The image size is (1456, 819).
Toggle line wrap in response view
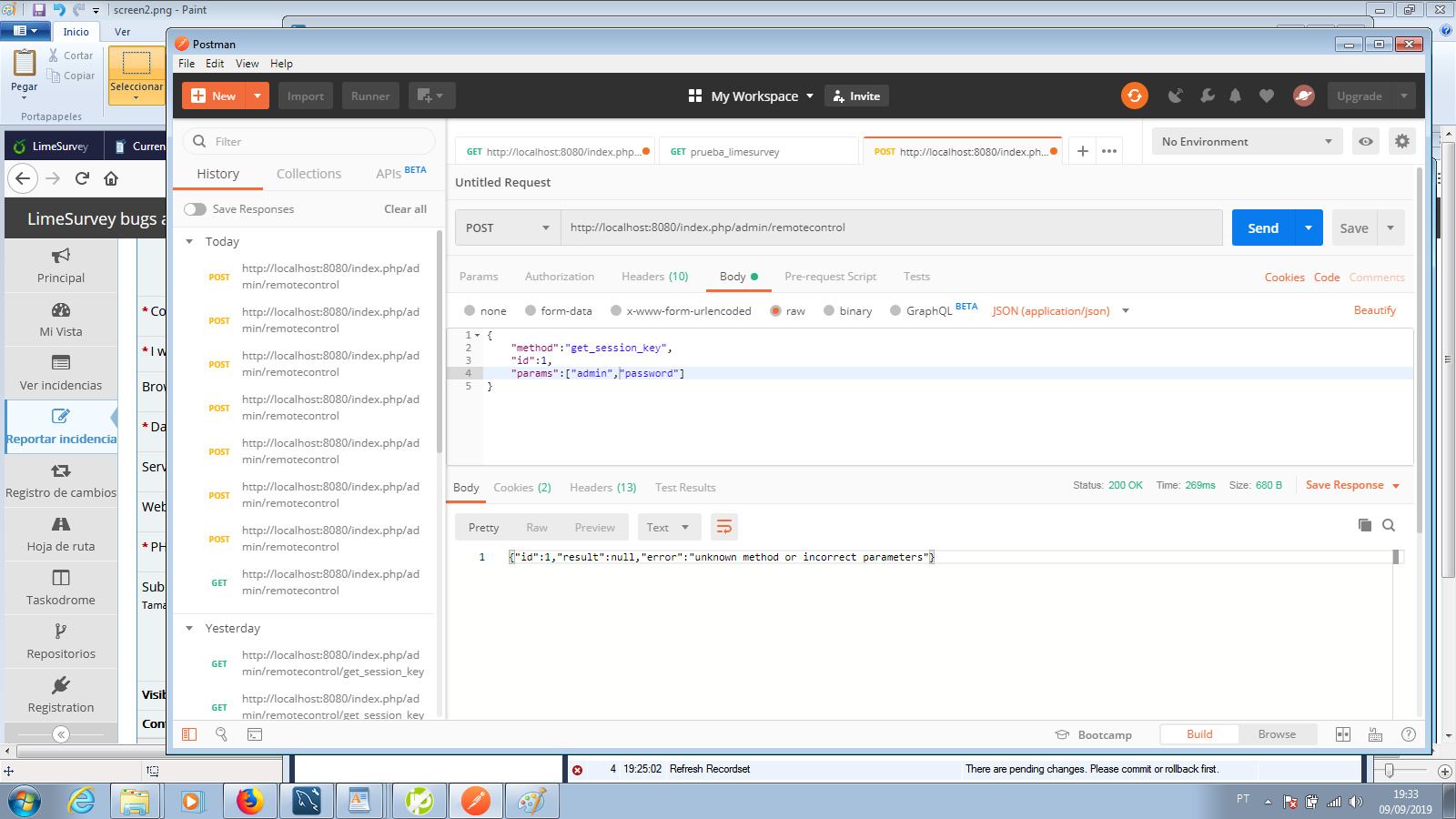[724, 527]
